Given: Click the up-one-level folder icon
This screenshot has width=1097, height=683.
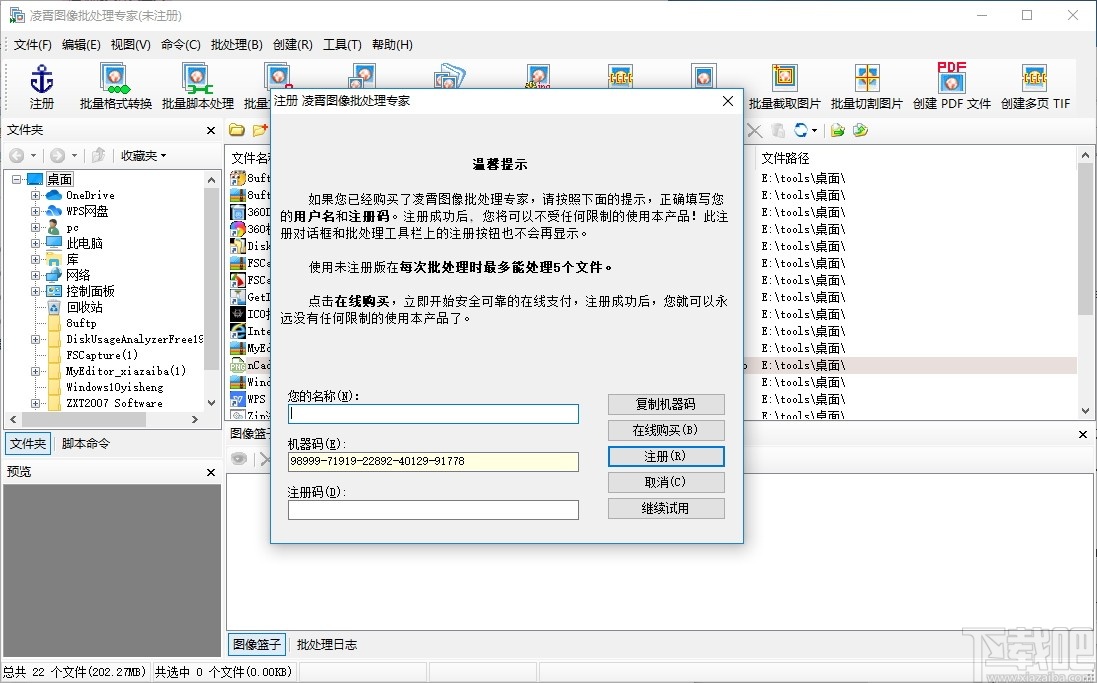Looking at the screenshot, I should [99, 155].
